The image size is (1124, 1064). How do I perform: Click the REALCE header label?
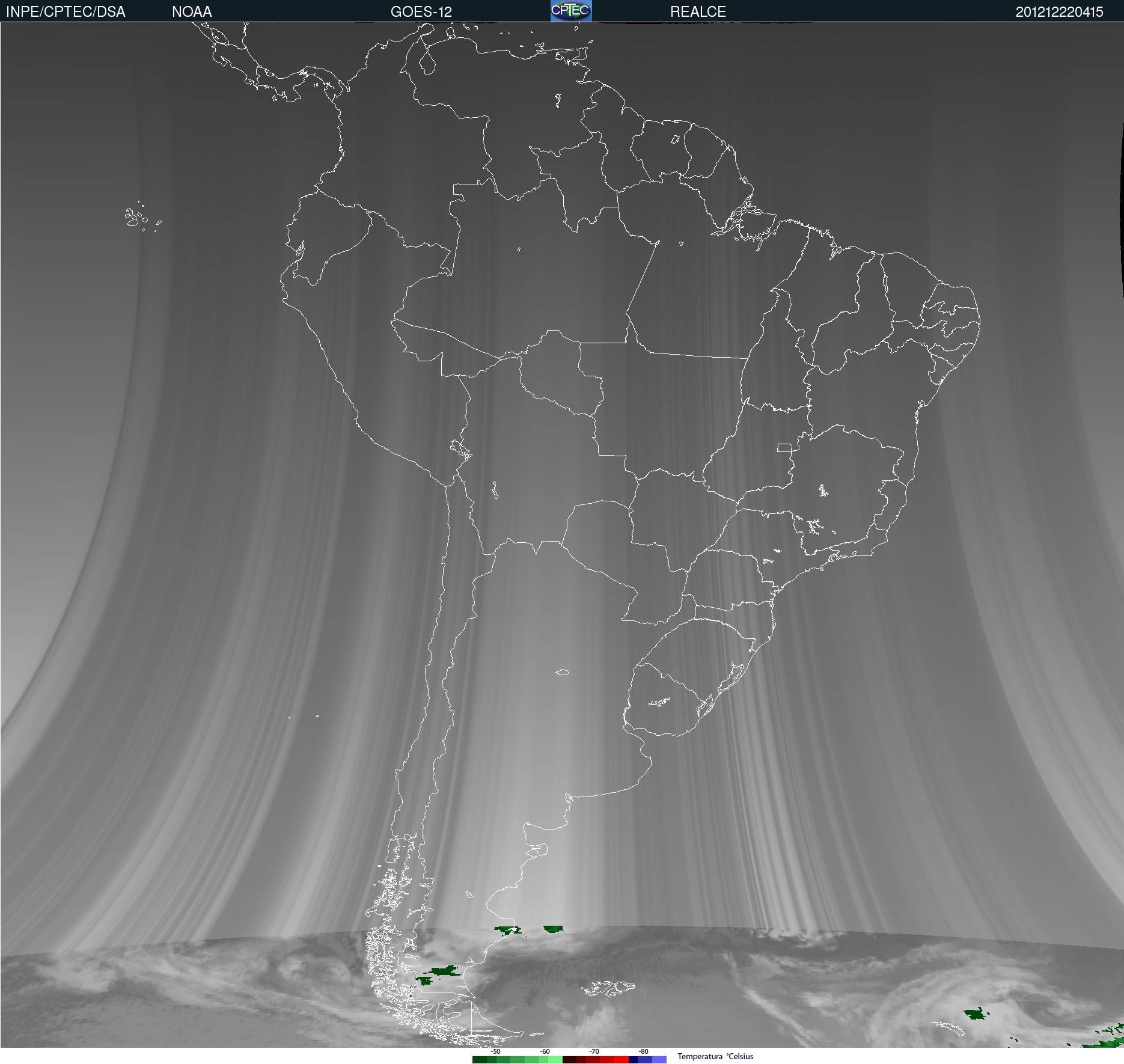[x=698, y=12]
